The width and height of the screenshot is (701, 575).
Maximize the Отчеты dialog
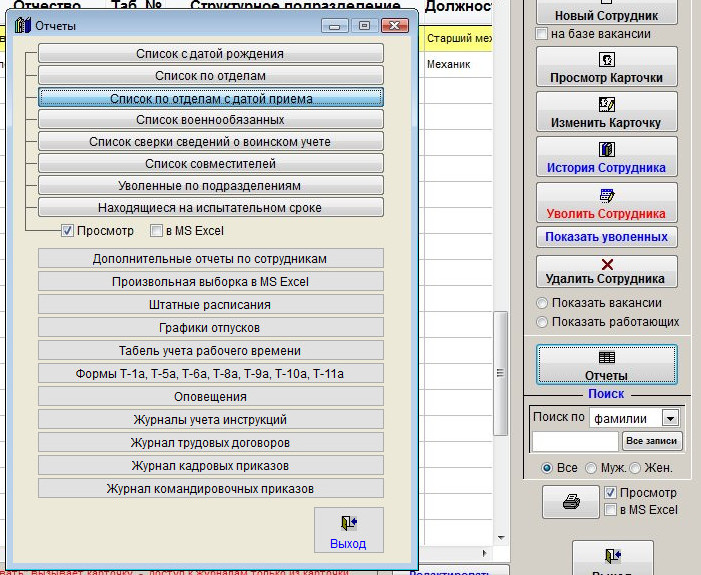pos(364,25)
